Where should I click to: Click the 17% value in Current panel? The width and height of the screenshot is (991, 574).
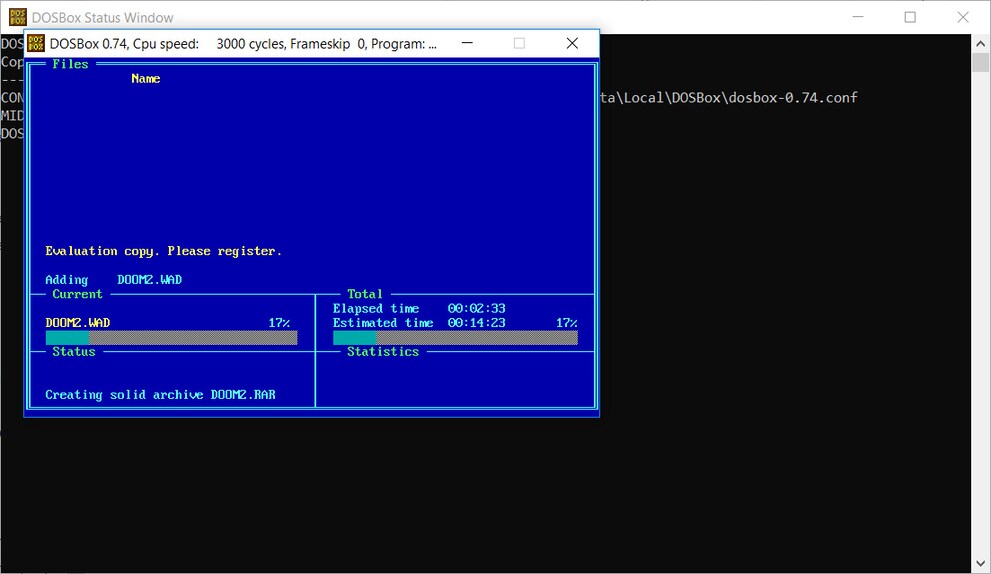click(x=279, y=323)
